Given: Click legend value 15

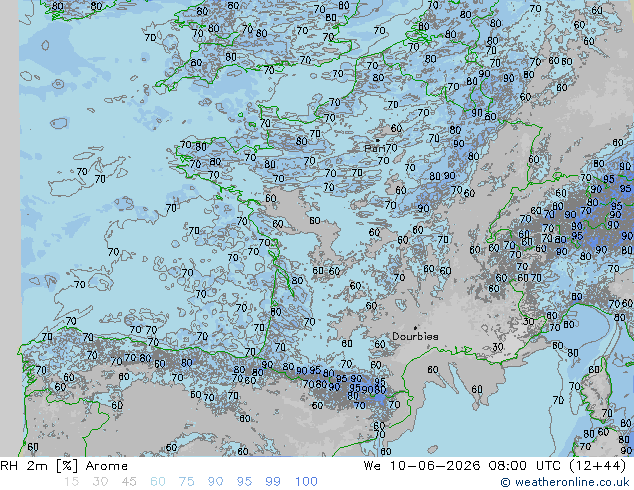Looking at the screenshot, I should point(71,482).
